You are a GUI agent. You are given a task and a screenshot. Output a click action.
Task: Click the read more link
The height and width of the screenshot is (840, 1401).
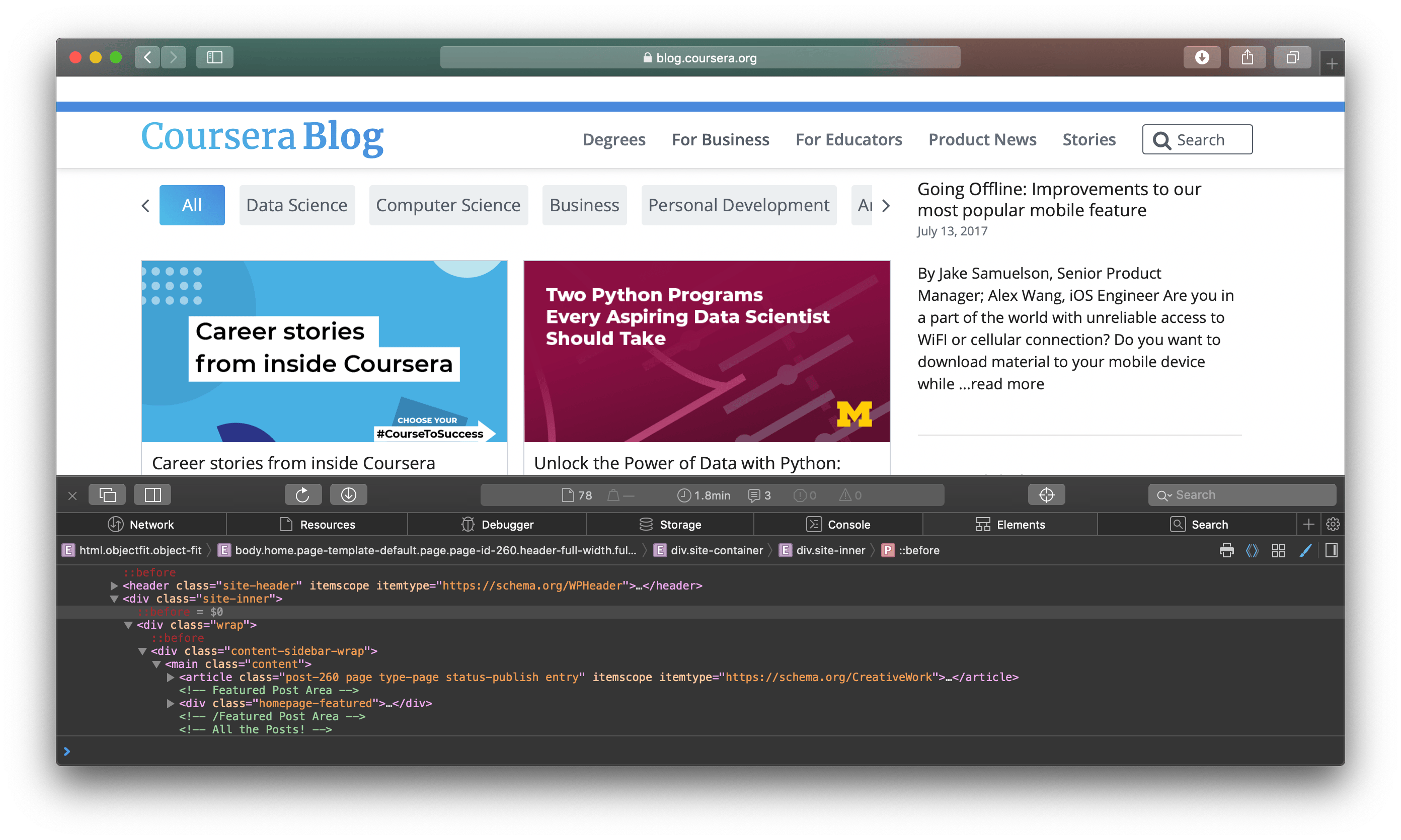tap(1007, 384)
